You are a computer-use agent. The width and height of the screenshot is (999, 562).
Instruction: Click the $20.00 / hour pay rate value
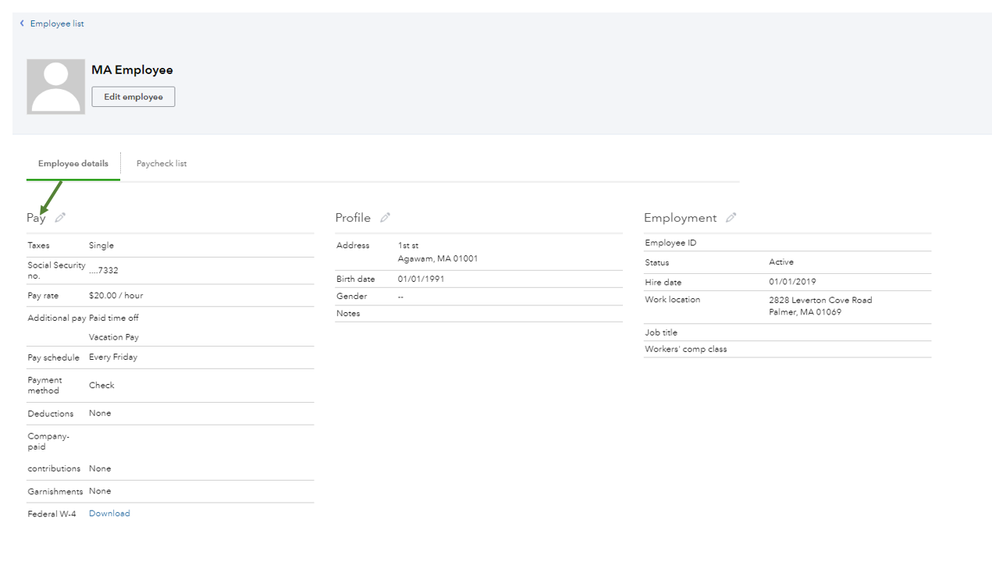tap(115, 296)
